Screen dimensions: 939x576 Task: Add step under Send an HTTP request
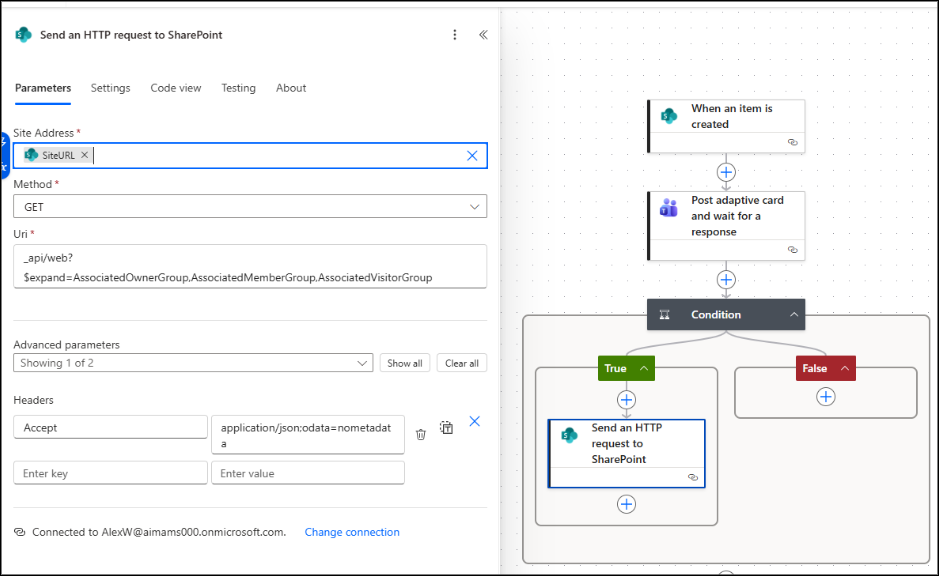[627, 504]
